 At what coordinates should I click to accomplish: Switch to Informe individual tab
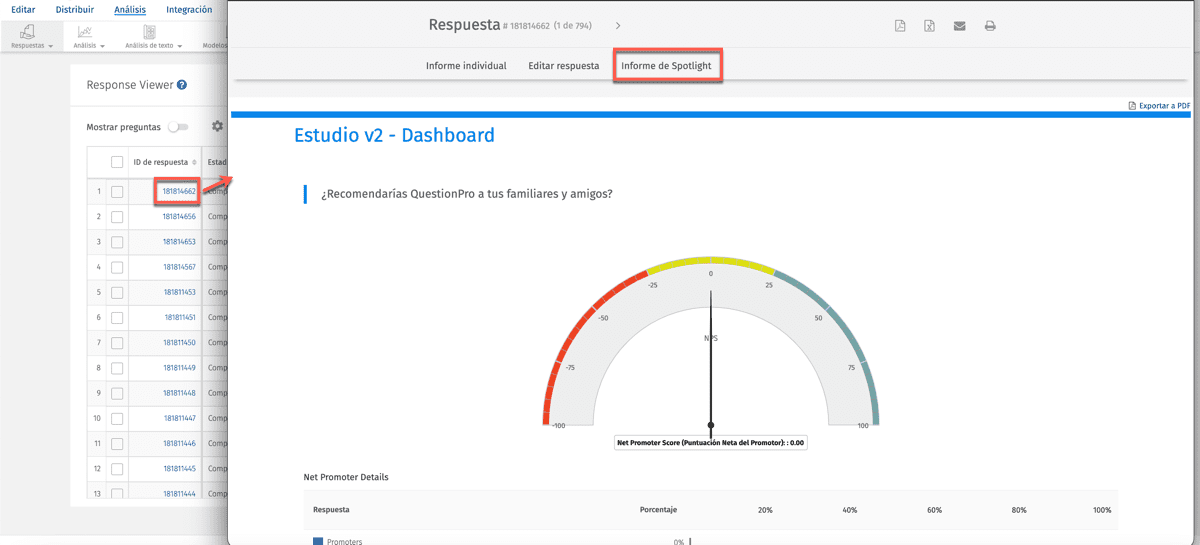[466, 66]
